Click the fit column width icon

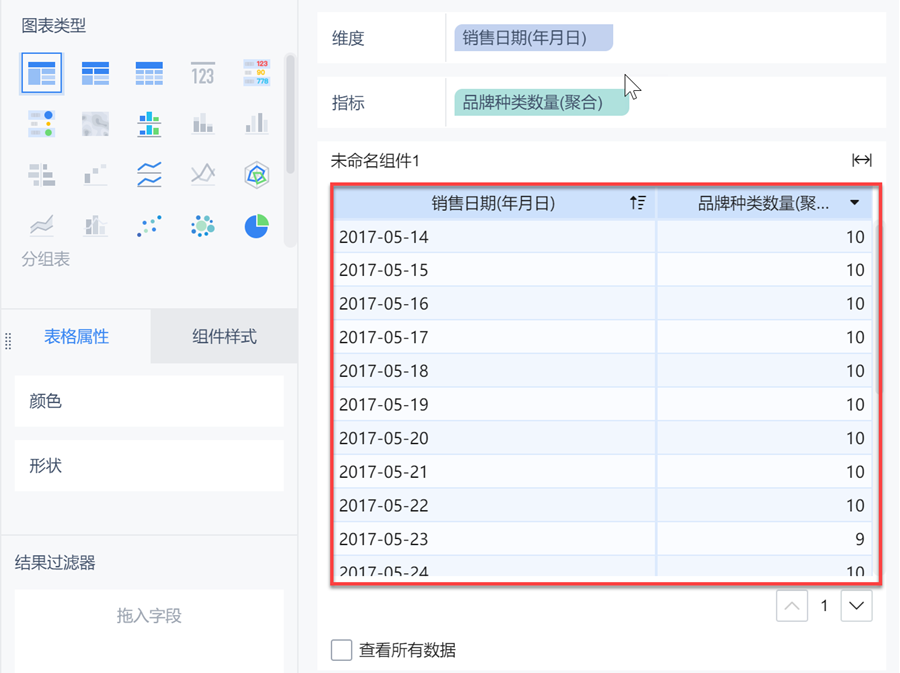(861, 160)
